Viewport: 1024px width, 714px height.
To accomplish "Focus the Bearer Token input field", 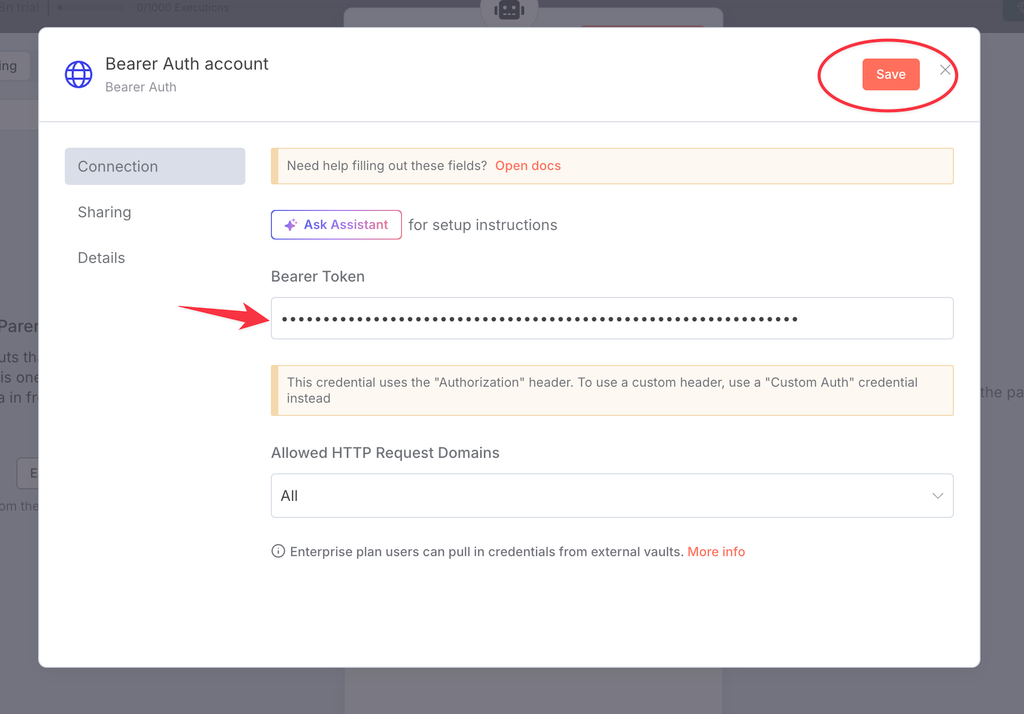I will pos(612,319).
